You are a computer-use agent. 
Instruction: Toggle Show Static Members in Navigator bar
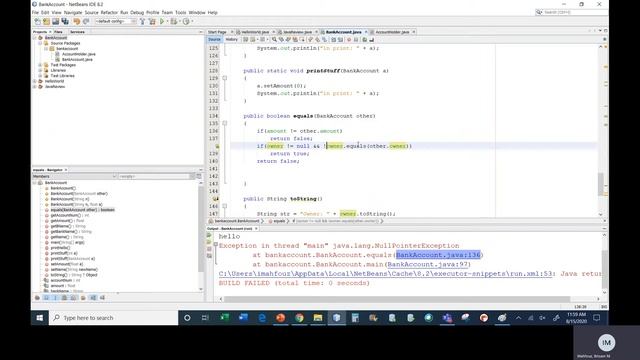click(55, 298)
